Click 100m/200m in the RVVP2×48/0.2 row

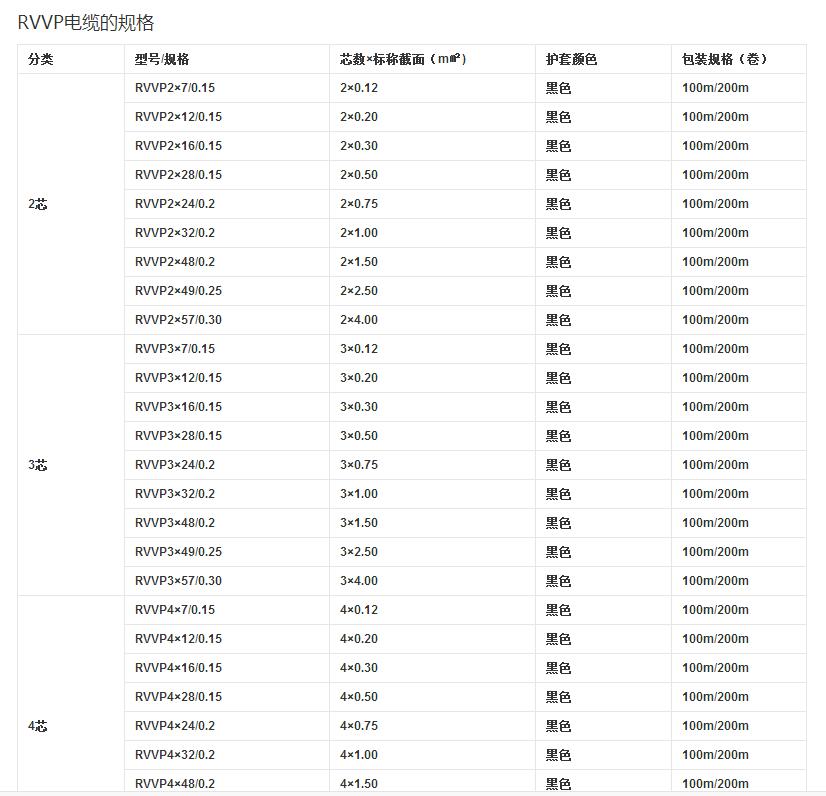click(715, 262)
